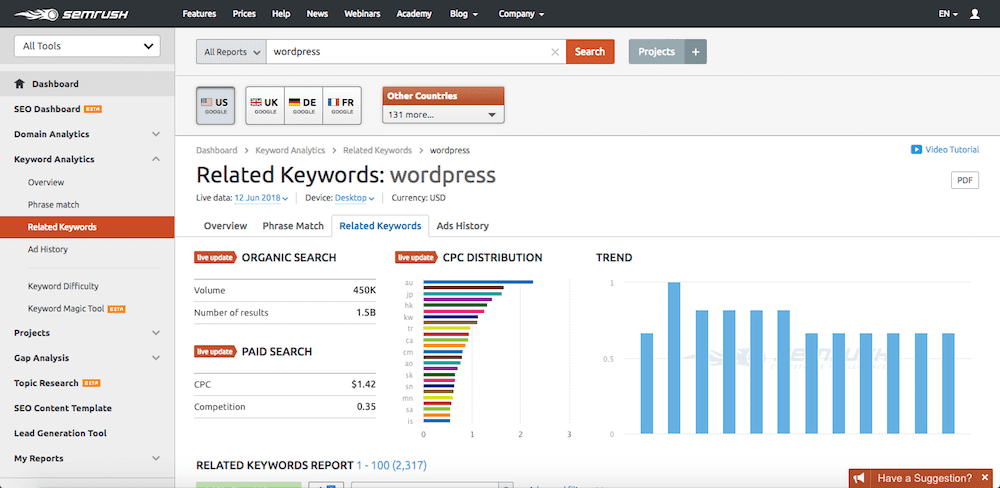Viewport: 1000px width, 488px height.
Task: Open the All Tools dropdown
Action: click(x=87, y=46)
